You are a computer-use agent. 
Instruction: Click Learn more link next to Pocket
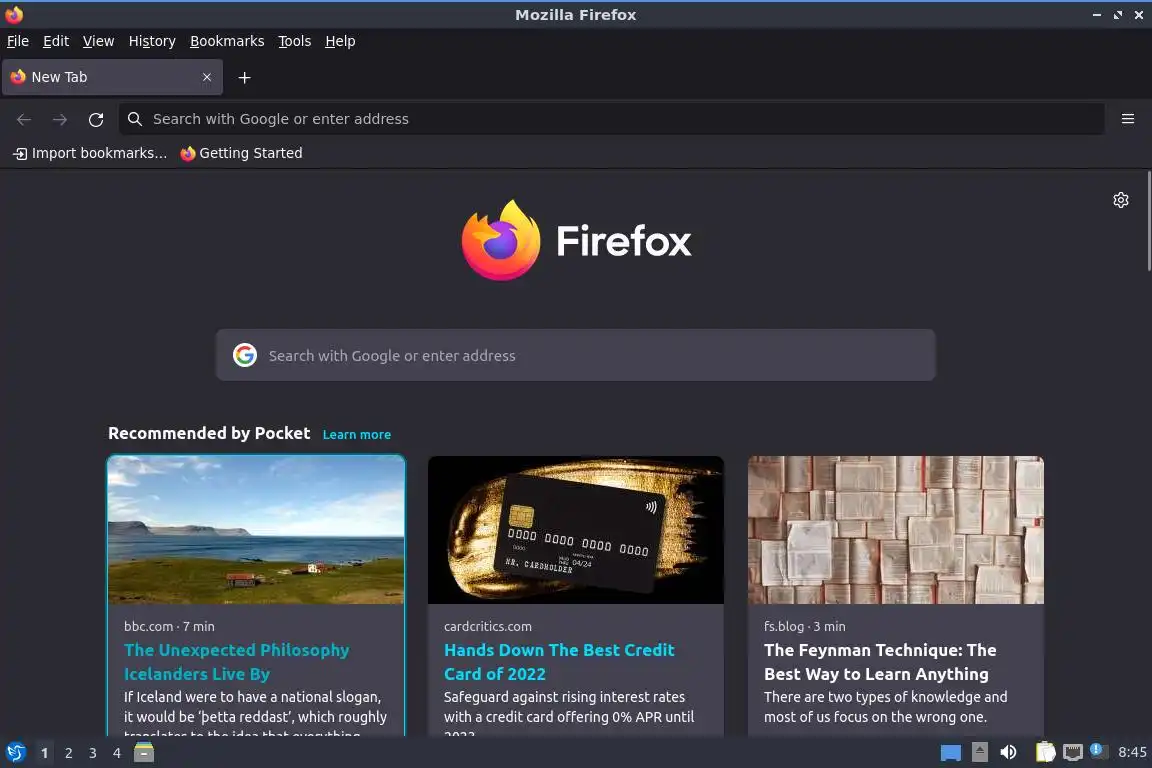[x=356, y=434]
